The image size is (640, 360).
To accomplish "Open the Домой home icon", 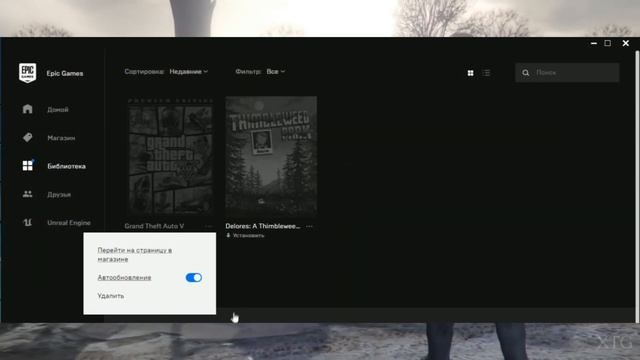I will (x=27, y=109).
